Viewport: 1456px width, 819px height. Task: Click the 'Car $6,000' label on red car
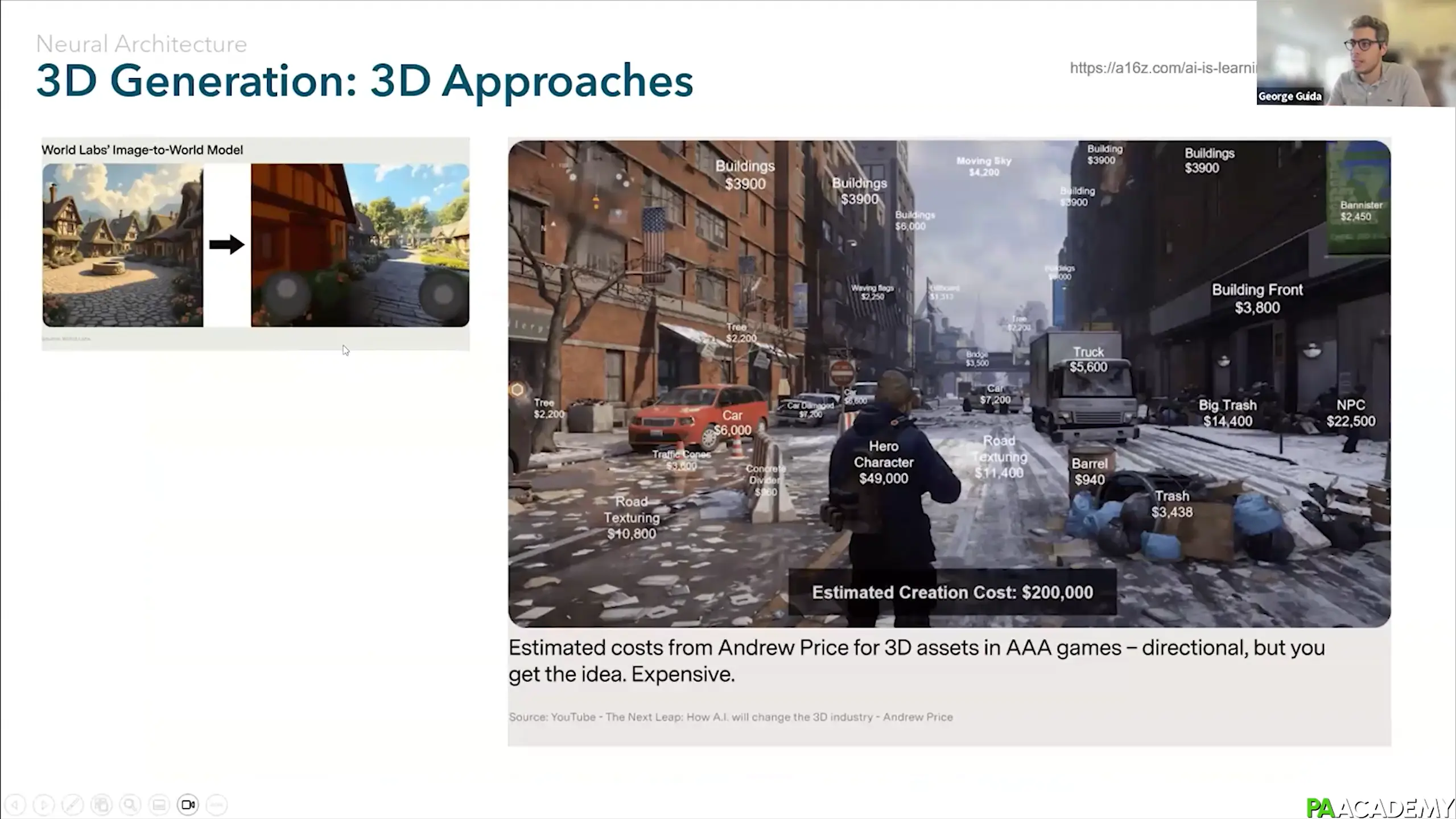[732, 423]
